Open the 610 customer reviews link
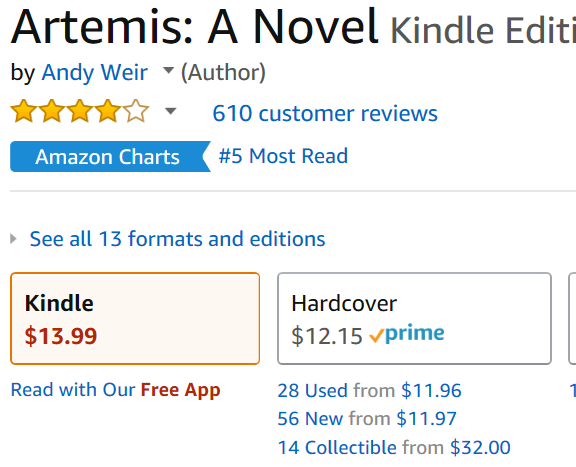 click(x=325, y=113)
